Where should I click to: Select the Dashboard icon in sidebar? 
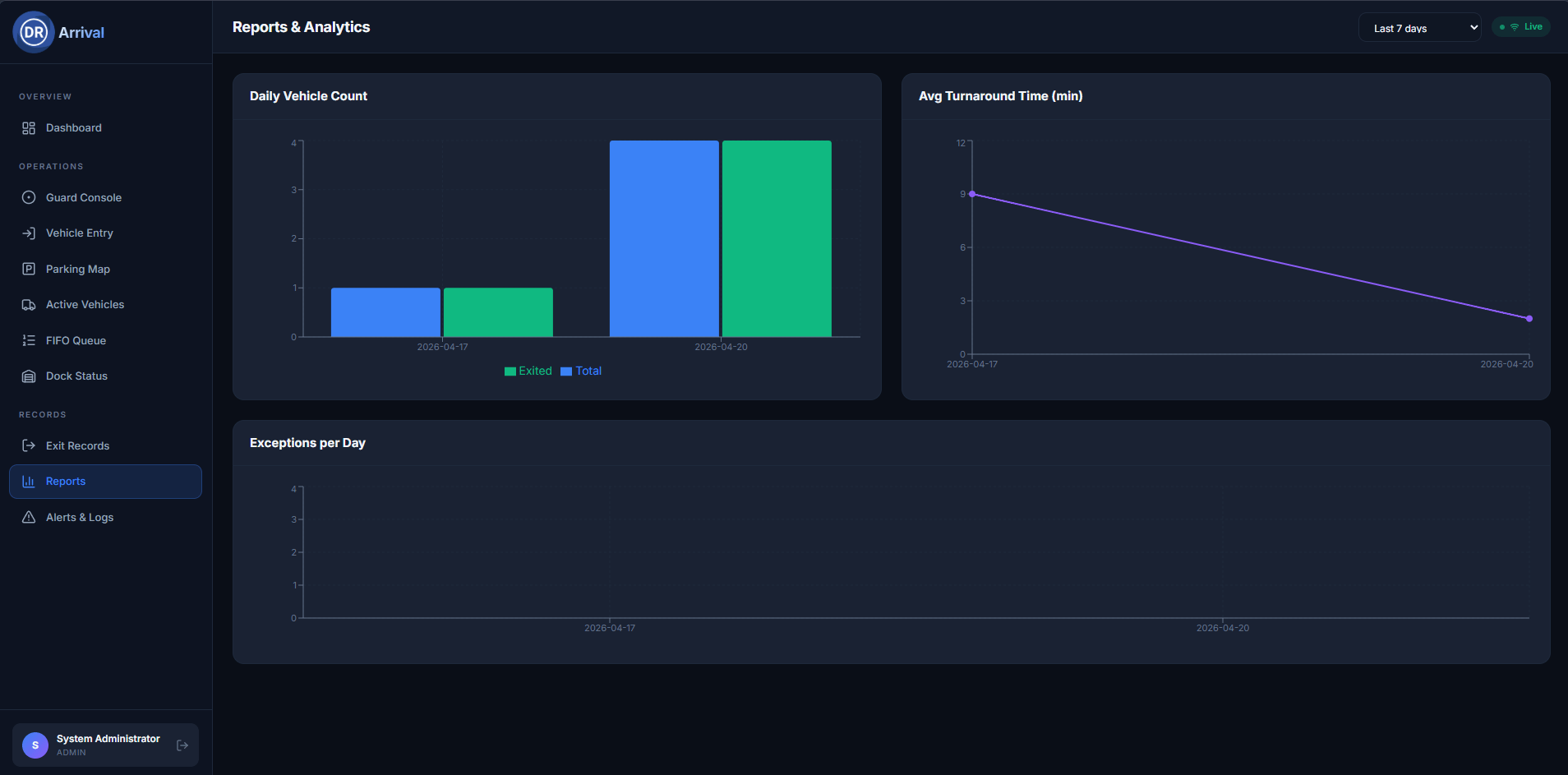[29, 127]
